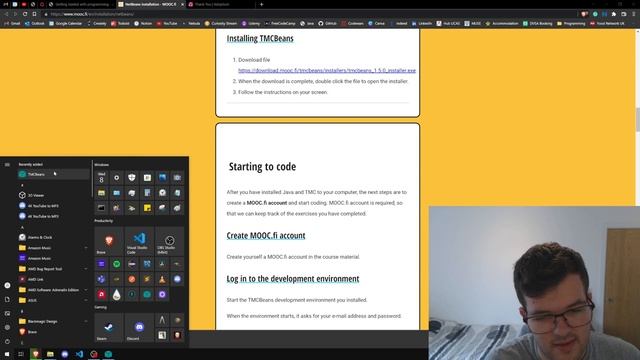Open the Discord tile under Gaming
The image size is (640, 360).
tap(139, 327)
